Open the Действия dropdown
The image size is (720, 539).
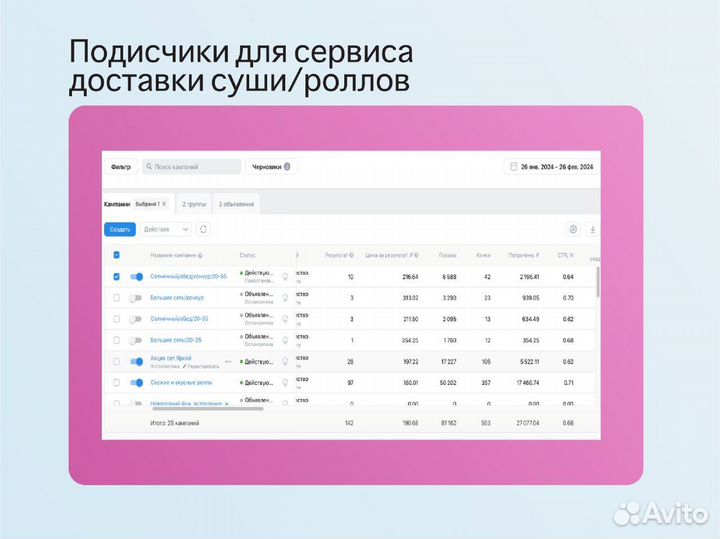(x=165, y=229)
